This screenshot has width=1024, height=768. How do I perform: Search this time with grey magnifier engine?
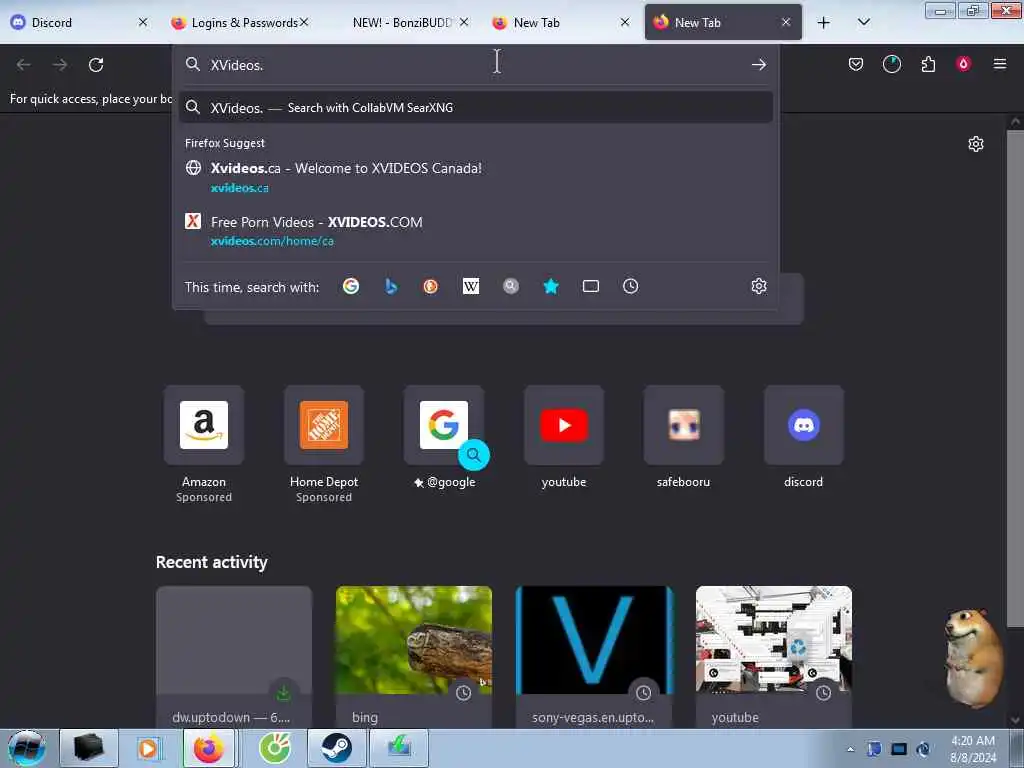click(511, 286)
